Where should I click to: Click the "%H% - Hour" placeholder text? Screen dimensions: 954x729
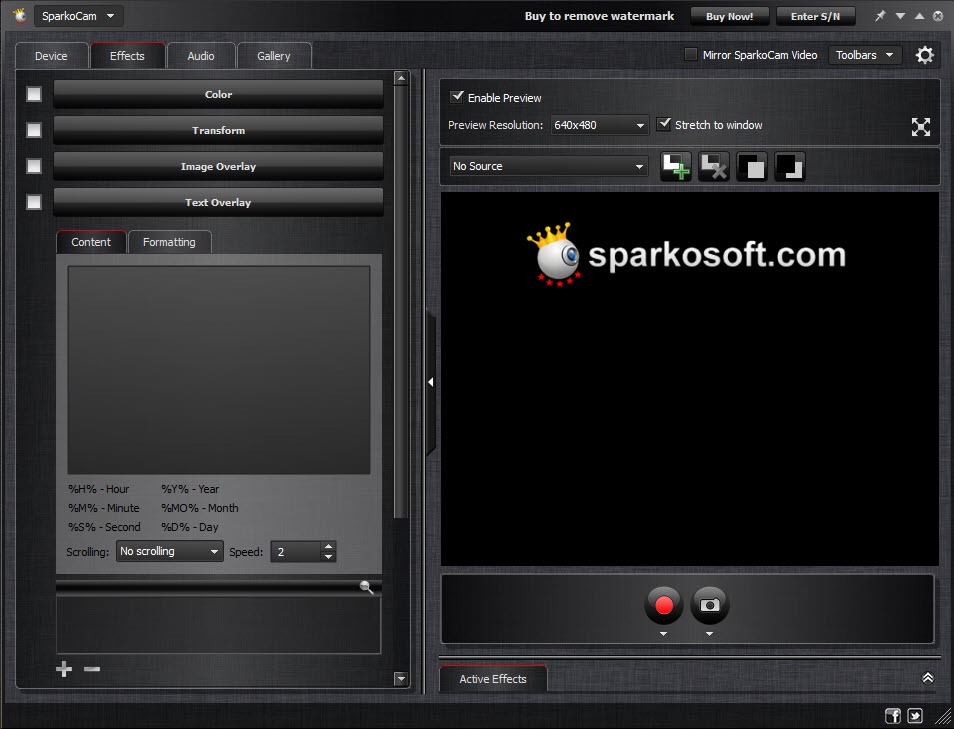[99, 489]
